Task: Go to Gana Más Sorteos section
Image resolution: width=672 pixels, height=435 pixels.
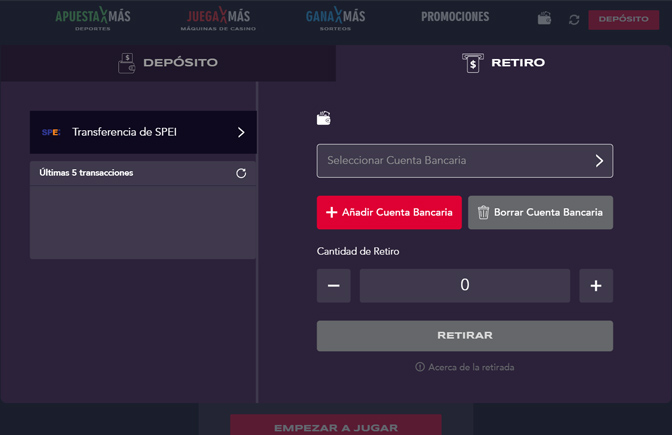Action: [x=336, y=18]
